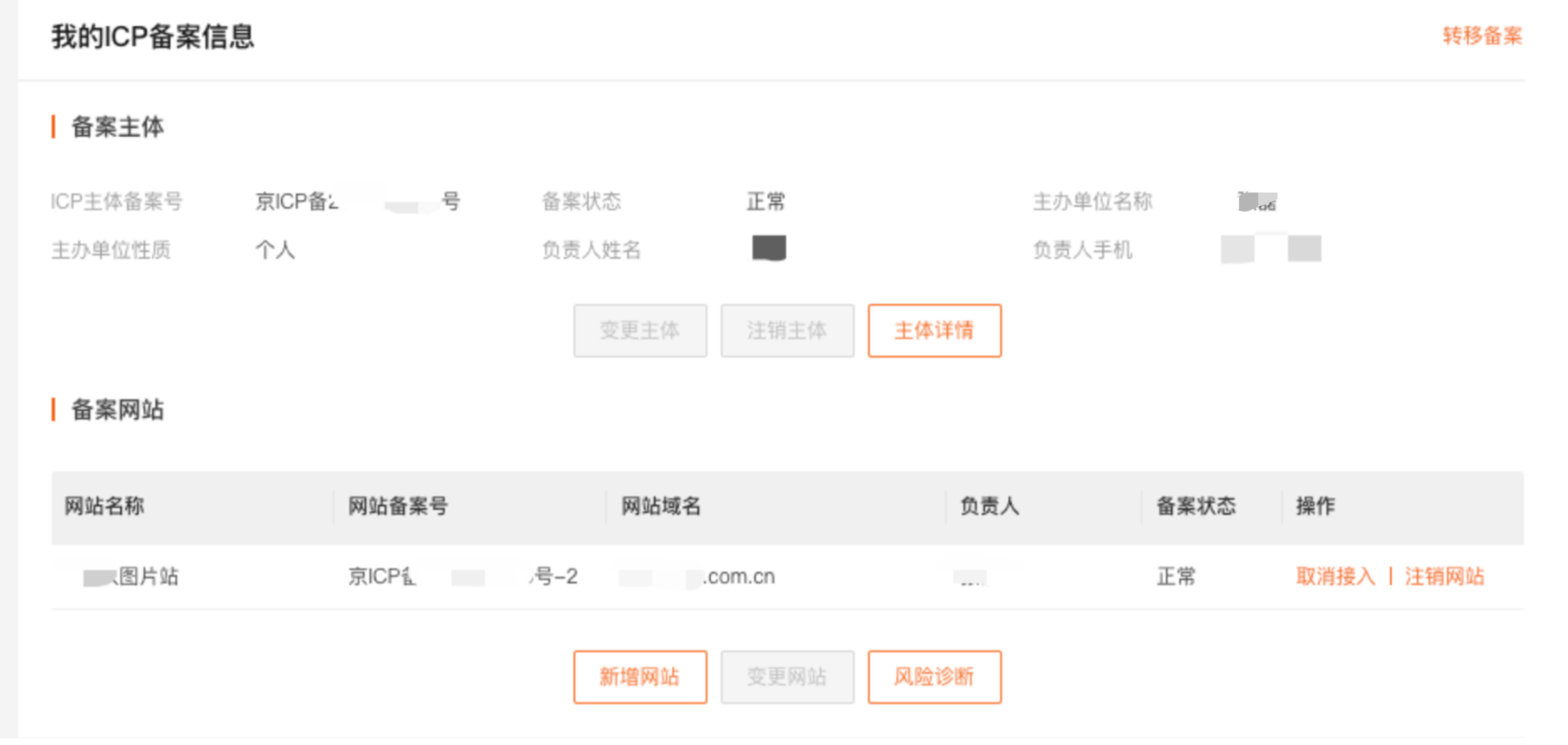Click the 备案网站 section heading
The image size is (1568, 745).
[117, 410]
